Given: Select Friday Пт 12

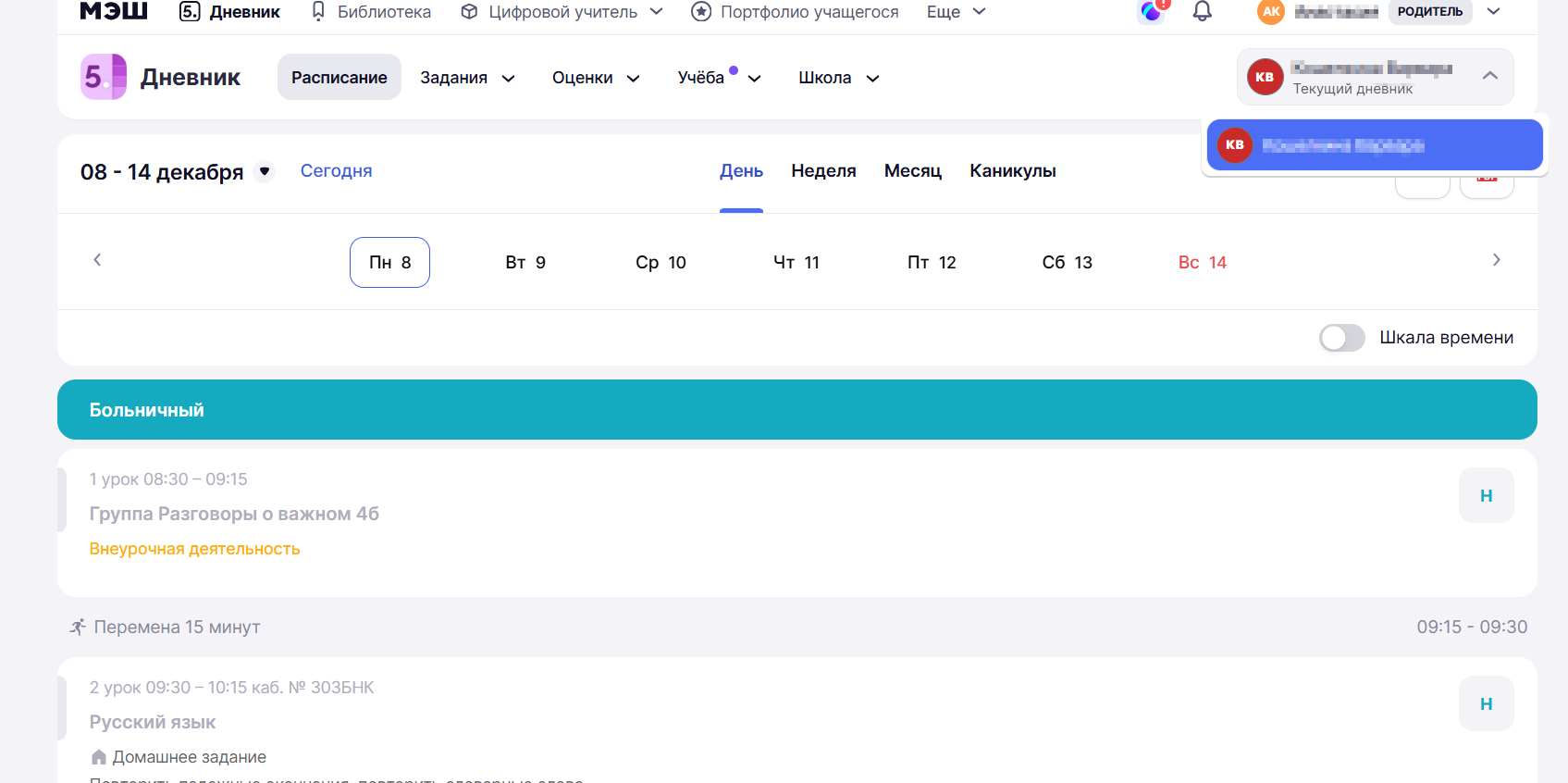Looking at the screenshot, I should (x=932, y=263).
